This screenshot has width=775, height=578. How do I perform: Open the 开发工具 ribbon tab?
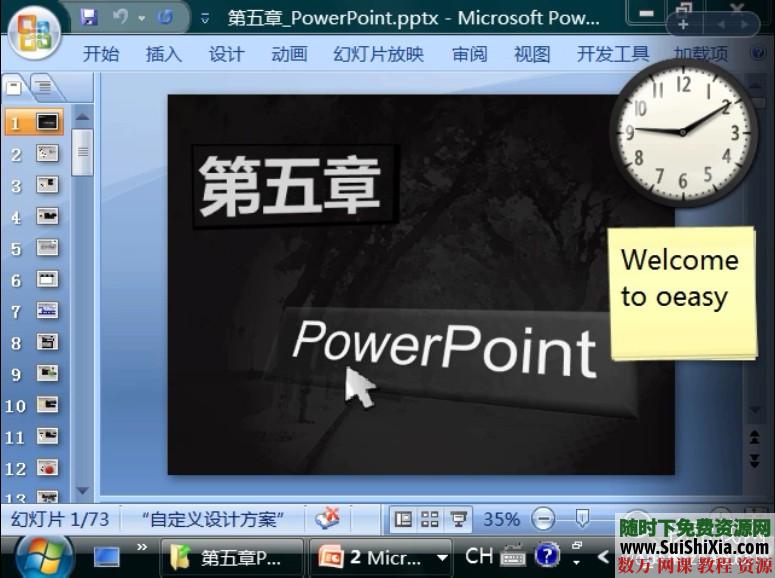click(x=613, y=53)
